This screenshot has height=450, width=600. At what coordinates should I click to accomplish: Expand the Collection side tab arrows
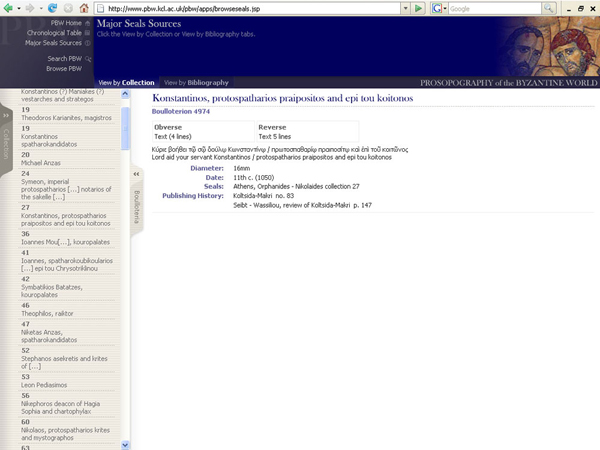pyautogui.click(x=4, y=115)
